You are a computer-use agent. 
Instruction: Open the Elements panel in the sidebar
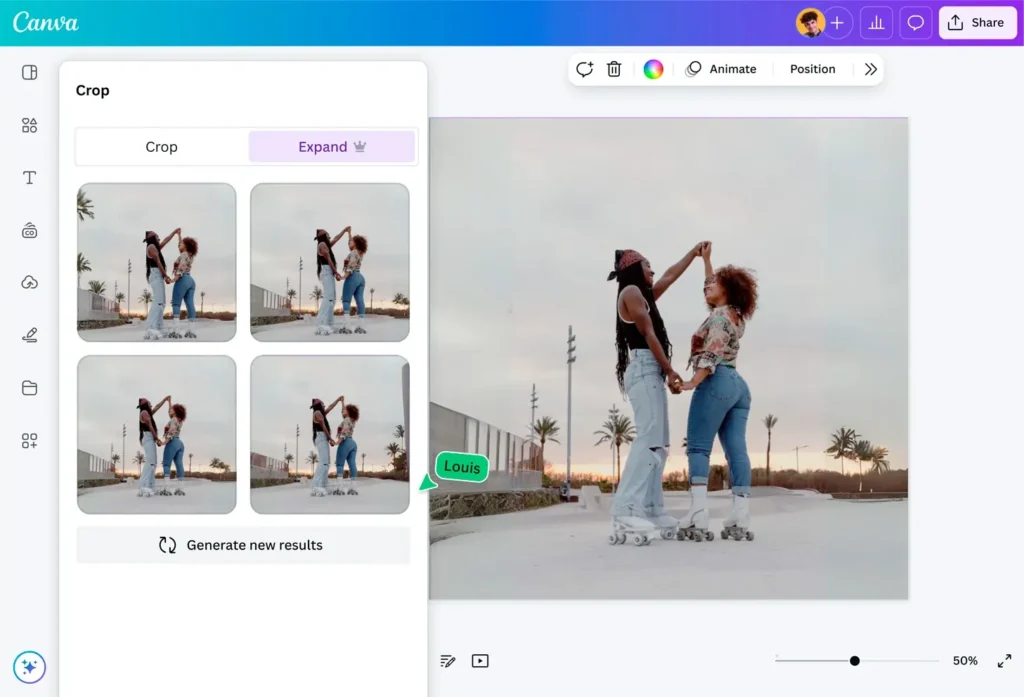29,125
